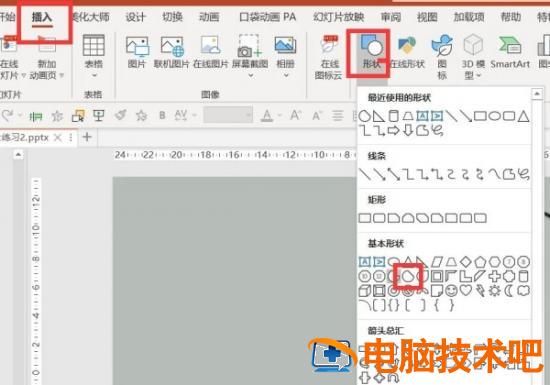Select the straight line in 线条 section
Viewport: 550px width, 385px height.
pyautogui.click(x=365, y=174)
